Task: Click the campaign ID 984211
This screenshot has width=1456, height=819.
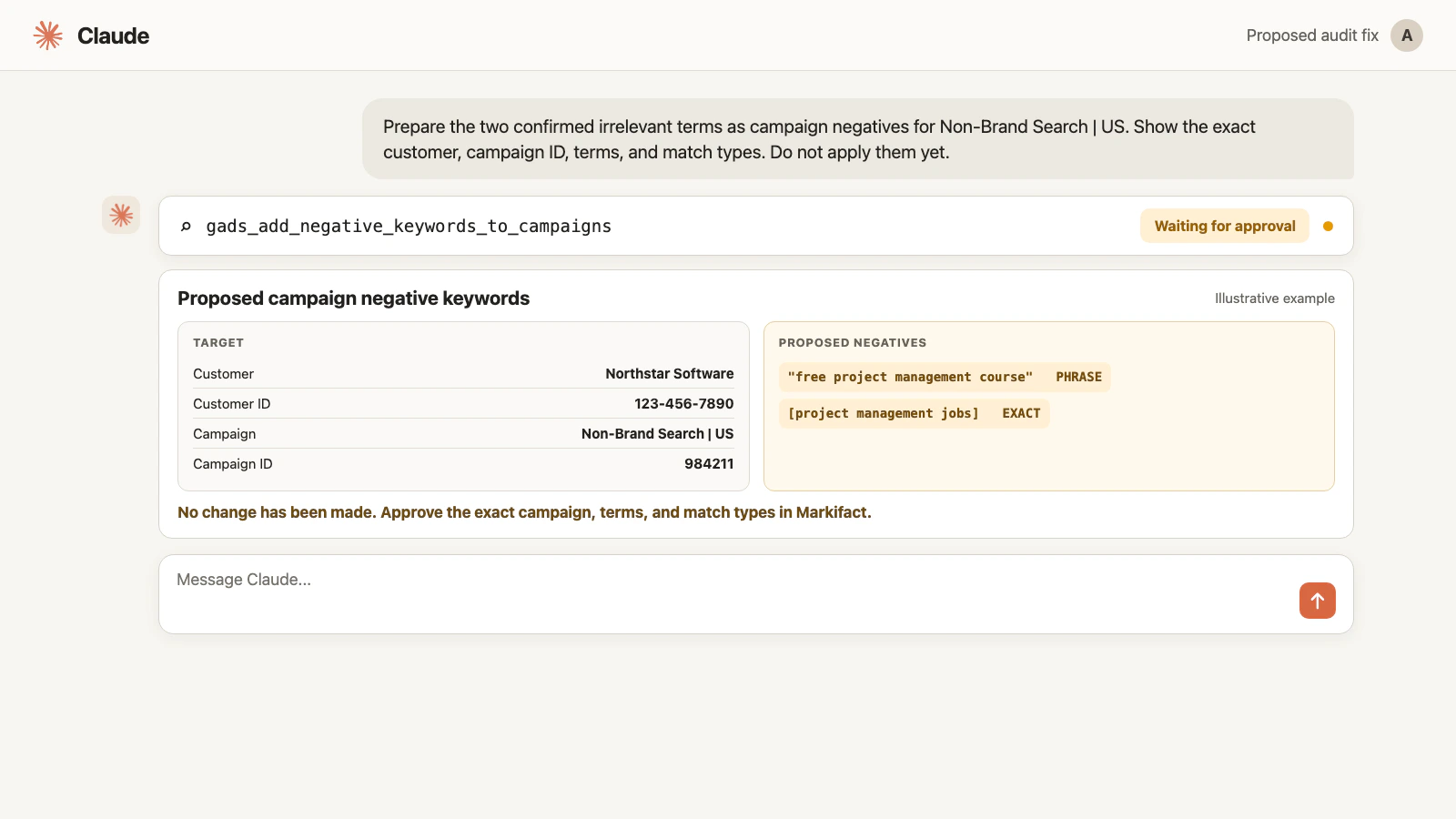Action: click(709, 464)
